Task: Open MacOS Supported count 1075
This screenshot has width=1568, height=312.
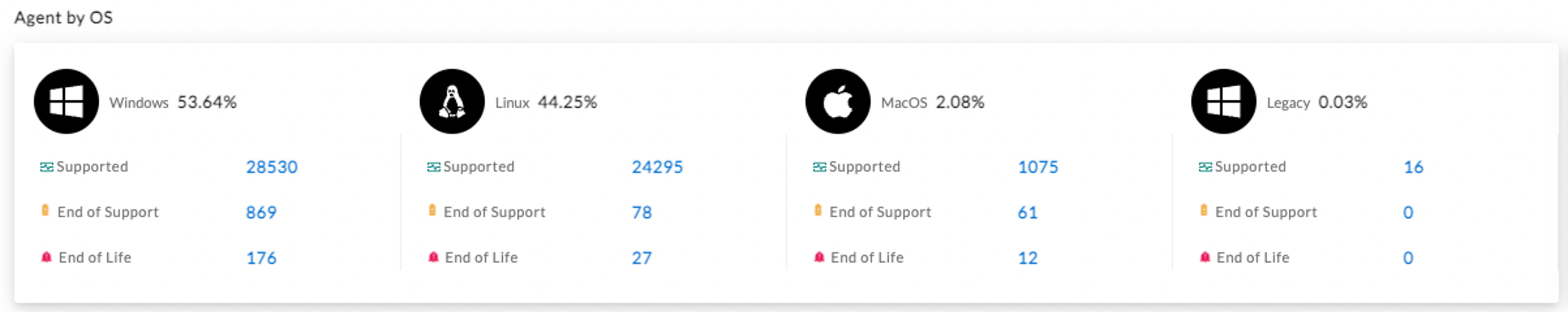Action: tap(1038, 167)
